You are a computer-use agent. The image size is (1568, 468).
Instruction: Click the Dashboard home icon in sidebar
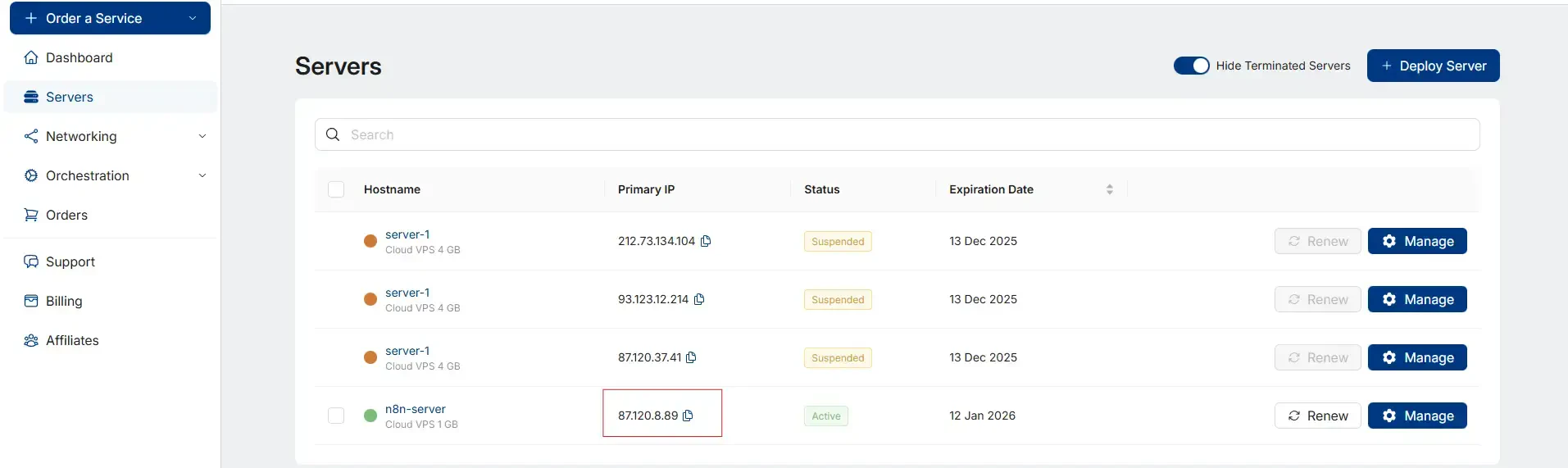(31, 57)
